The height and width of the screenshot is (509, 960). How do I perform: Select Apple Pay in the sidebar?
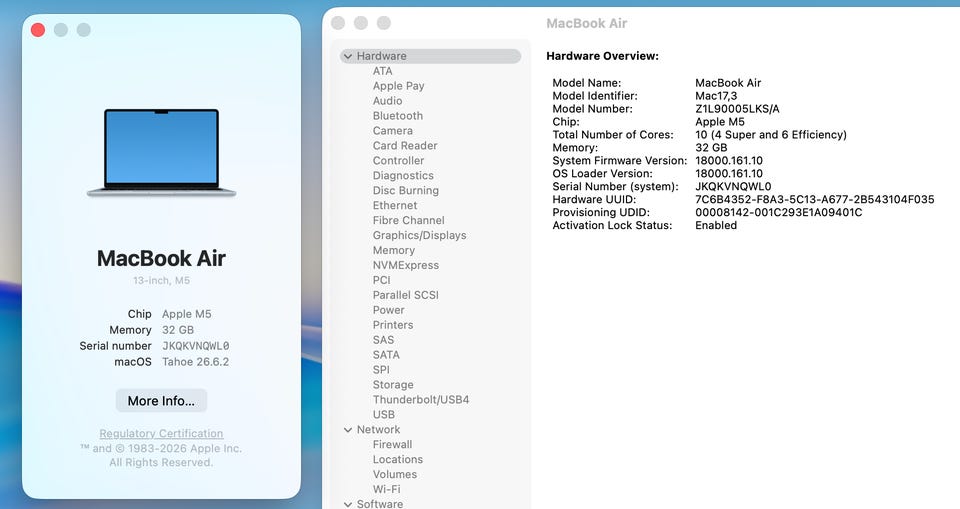(399, 86)
